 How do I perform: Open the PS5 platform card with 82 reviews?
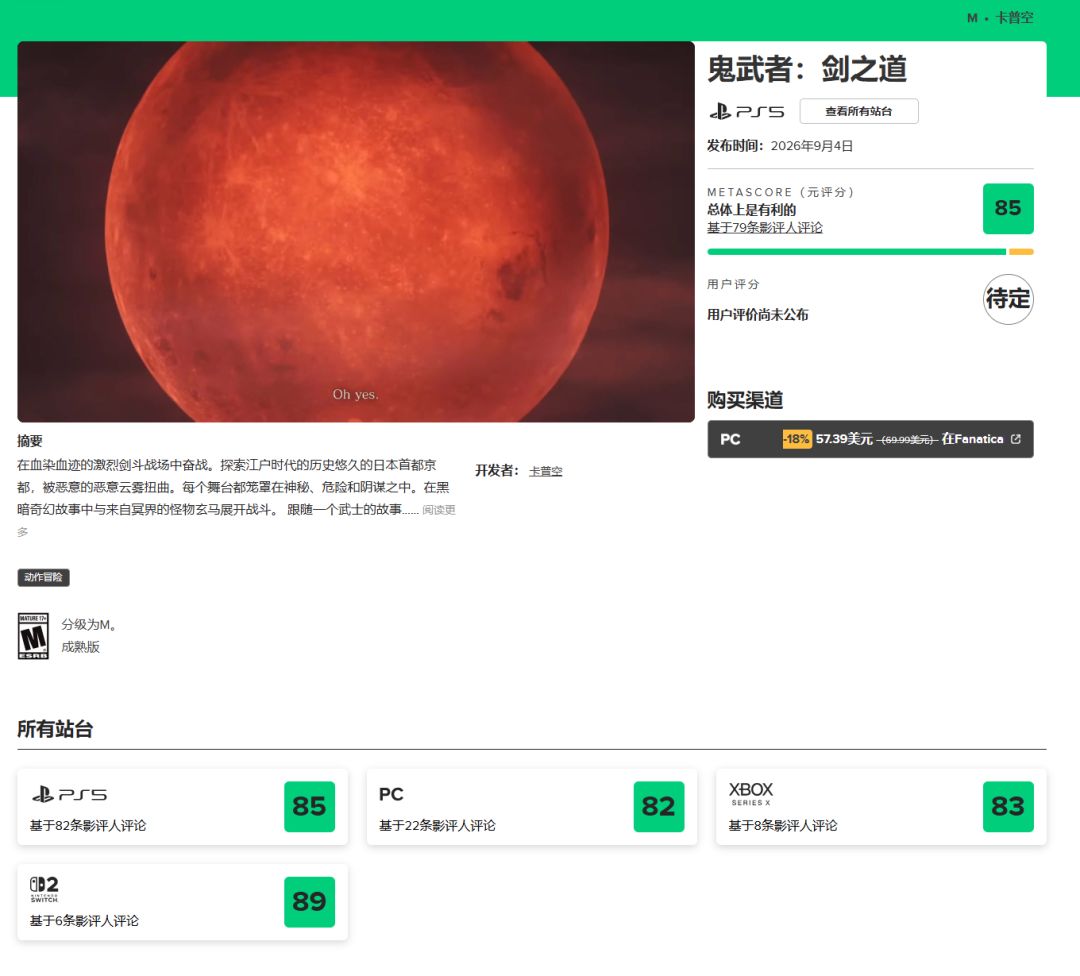[x=183, y=807]
